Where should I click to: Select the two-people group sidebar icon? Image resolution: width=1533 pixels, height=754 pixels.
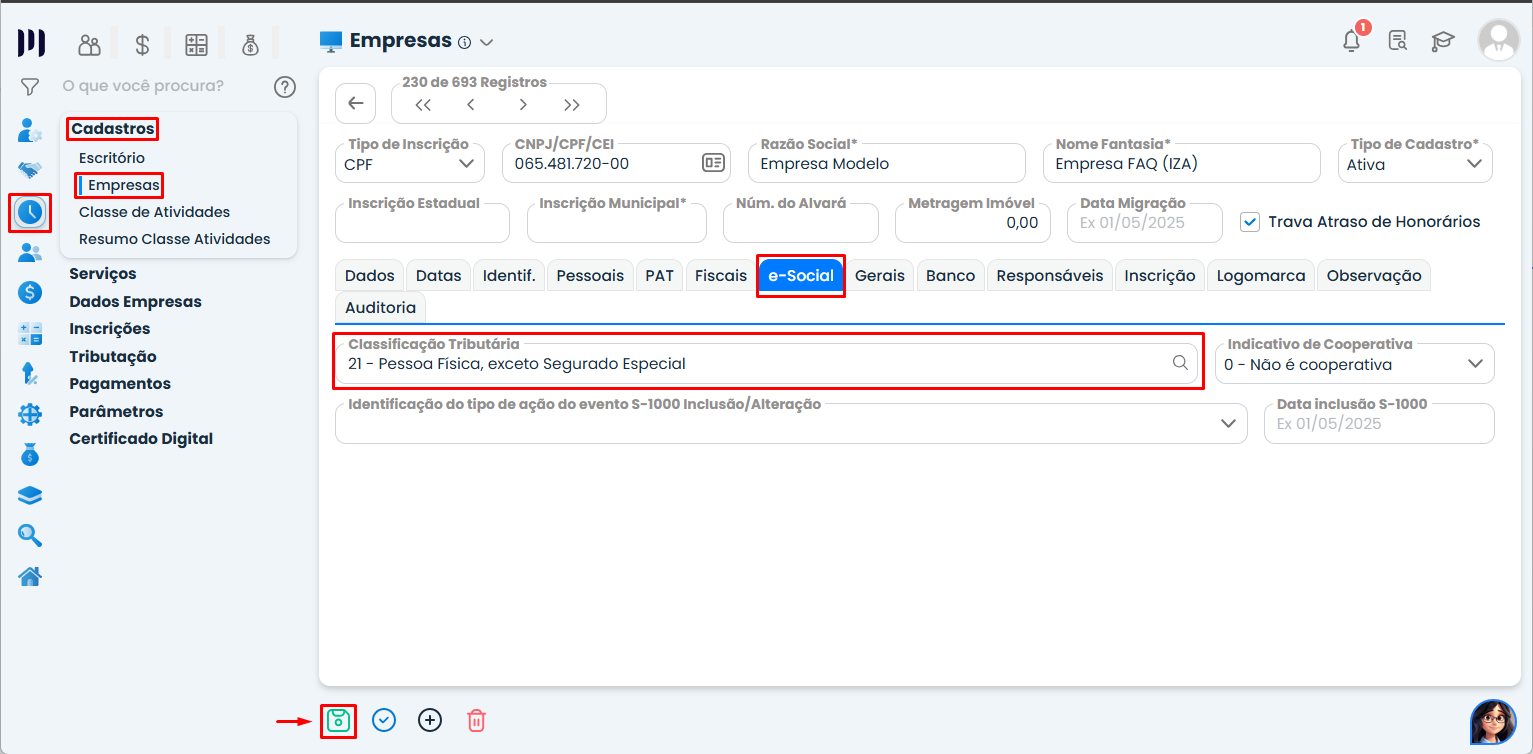(30, 253)
